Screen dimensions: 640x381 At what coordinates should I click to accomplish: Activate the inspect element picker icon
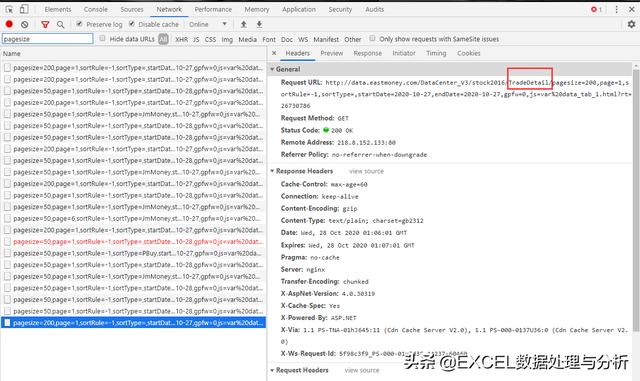(x=9, y=9)
